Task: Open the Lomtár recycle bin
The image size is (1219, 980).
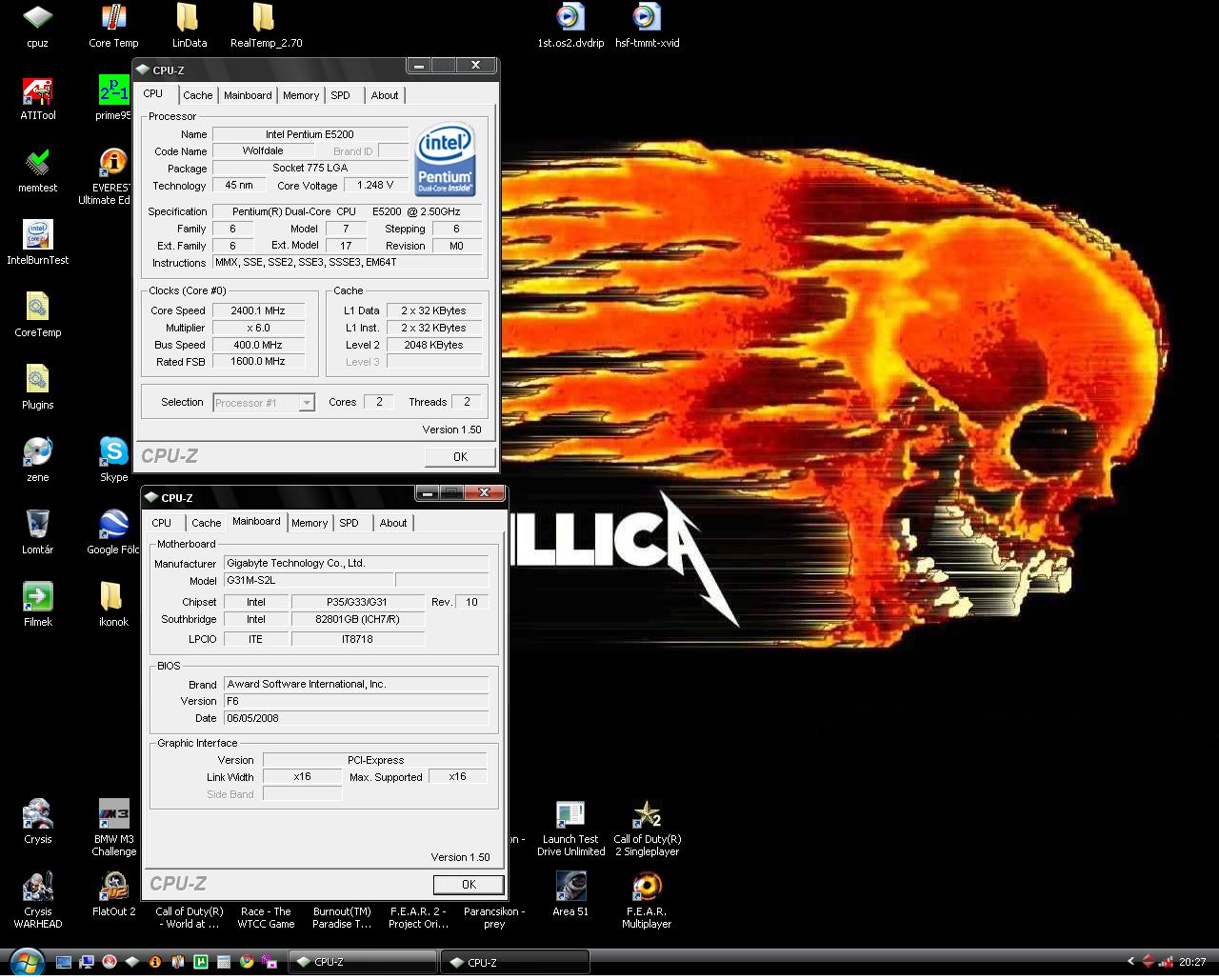Action: (37, 533)
